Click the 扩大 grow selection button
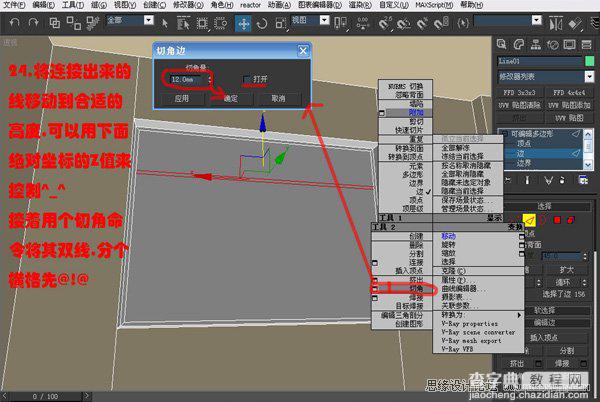Image resolution: width=600 pixels, height=402 pixels. click(x=566, y=270)
